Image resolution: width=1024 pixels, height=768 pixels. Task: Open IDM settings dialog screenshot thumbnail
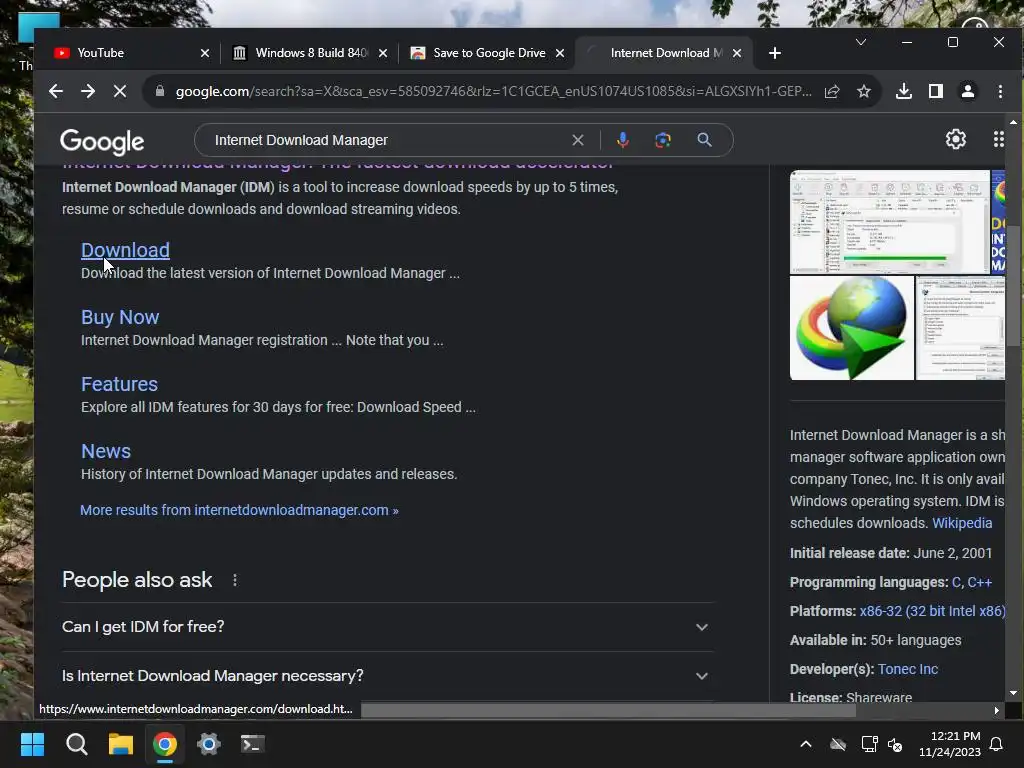(961, 328)
